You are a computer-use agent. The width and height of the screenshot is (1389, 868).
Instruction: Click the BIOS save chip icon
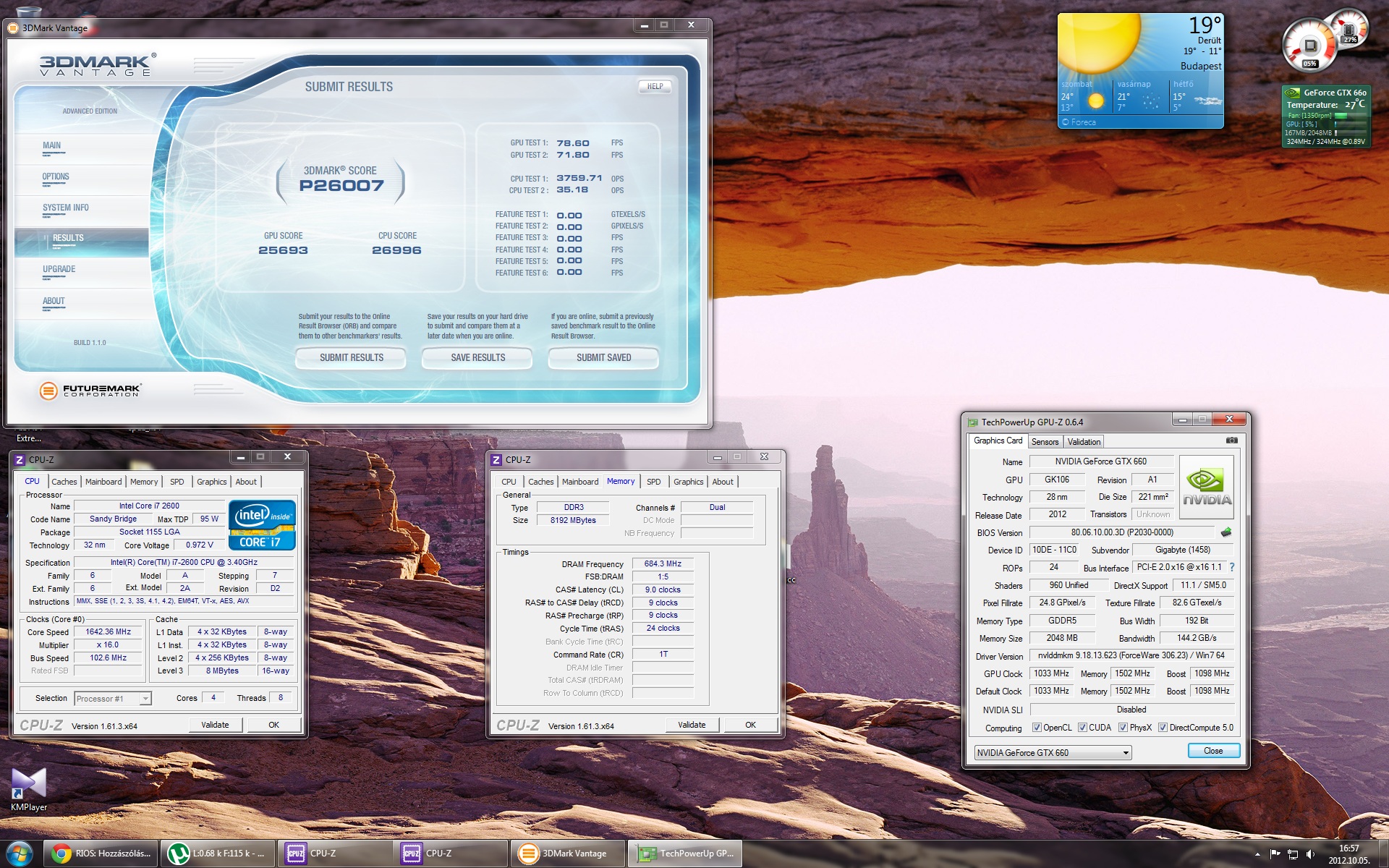[1226, 532]
